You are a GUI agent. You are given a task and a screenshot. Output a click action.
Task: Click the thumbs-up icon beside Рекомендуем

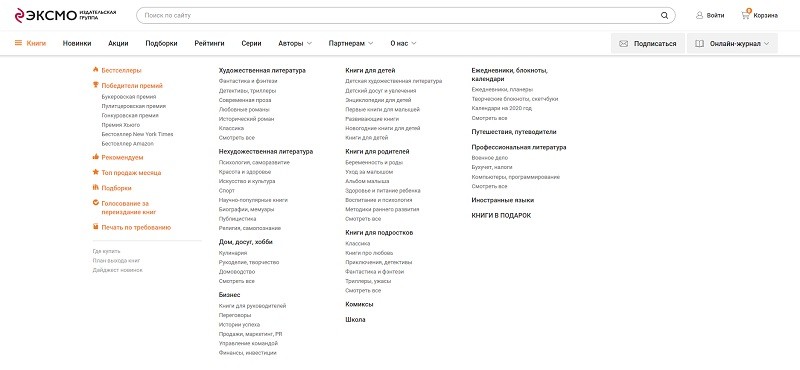click(95, 157)
